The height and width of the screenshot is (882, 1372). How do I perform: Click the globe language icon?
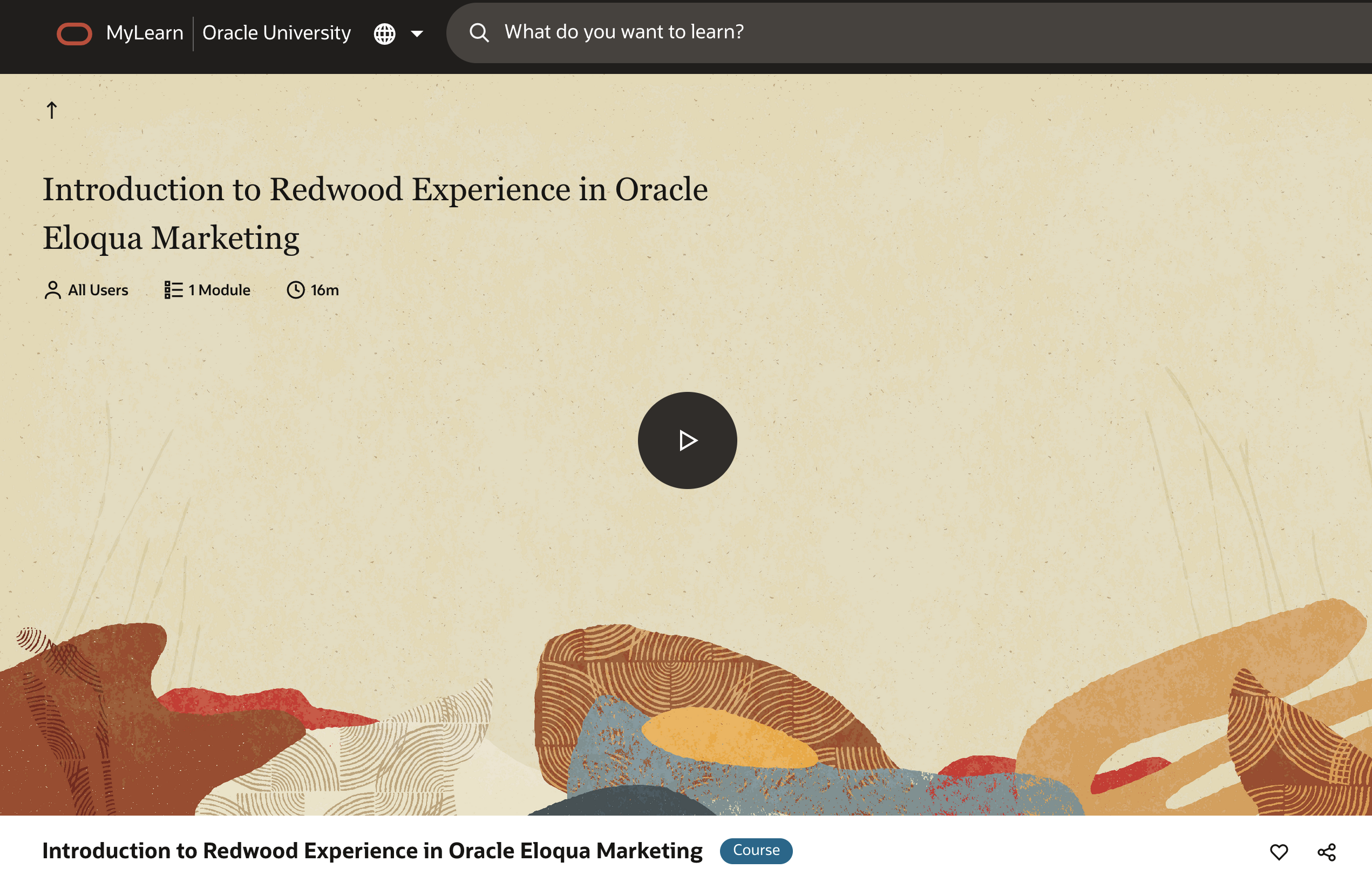(384, 34)
